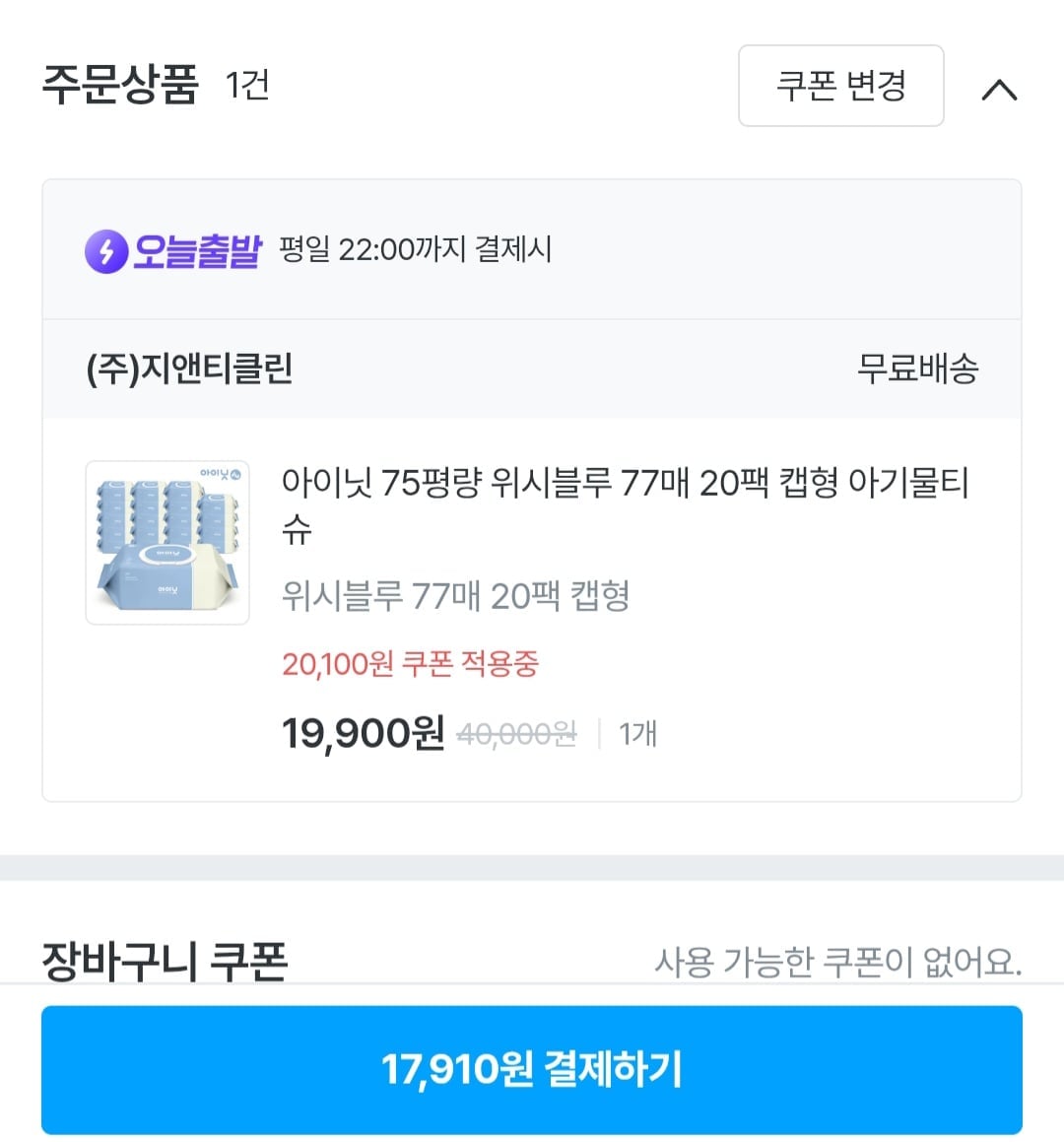Tap the 오늘출발 delivery badge text

[197, 250]
